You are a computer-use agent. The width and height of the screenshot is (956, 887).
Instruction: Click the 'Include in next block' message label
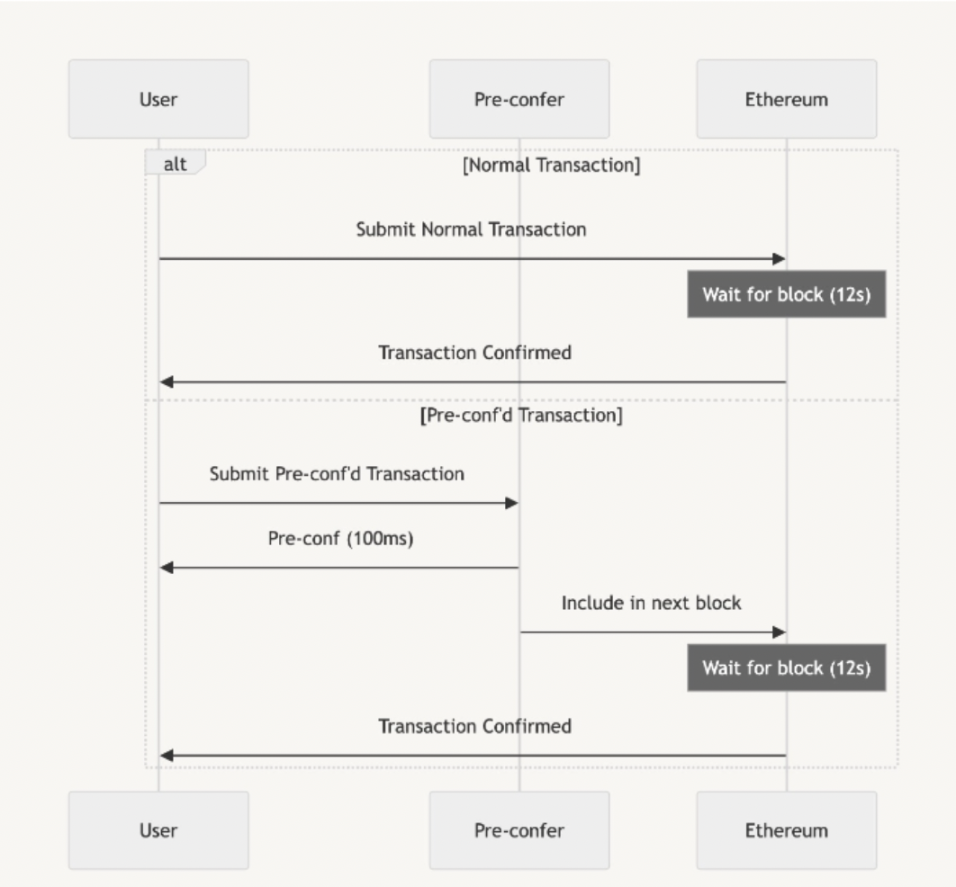(651, 604)
